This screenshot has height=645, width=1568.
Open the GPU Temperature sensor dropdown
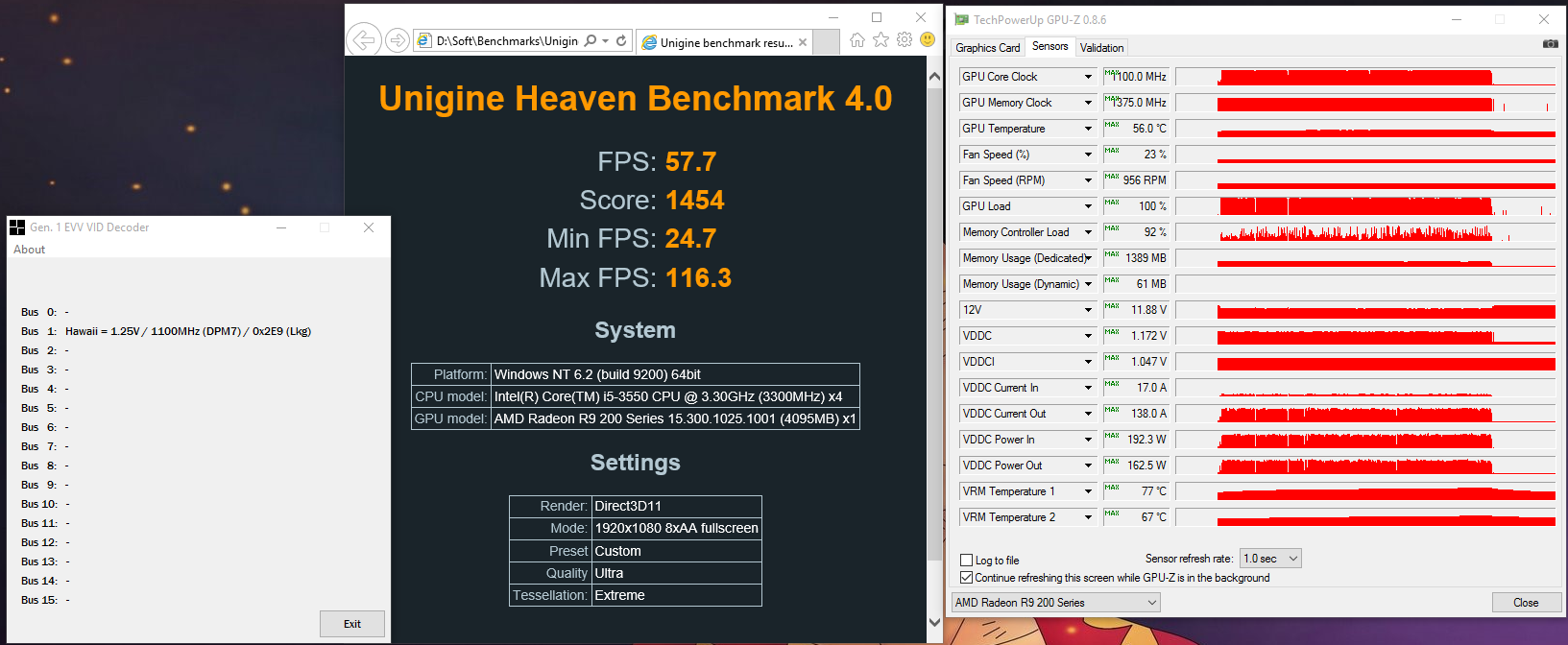pos(1088,129)
